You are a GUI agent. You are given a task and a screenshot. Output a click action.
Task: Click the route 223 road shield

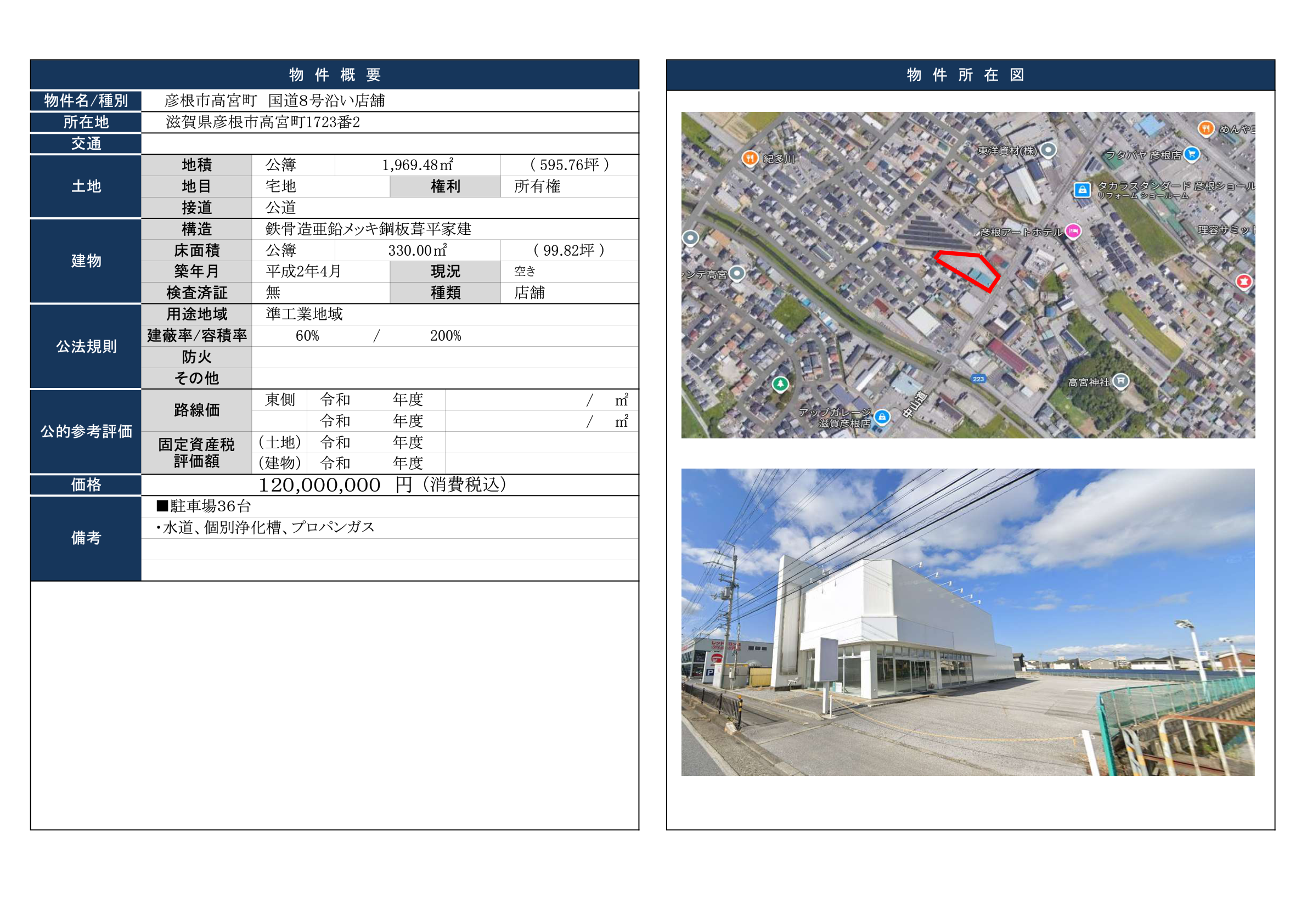[978, 379]
